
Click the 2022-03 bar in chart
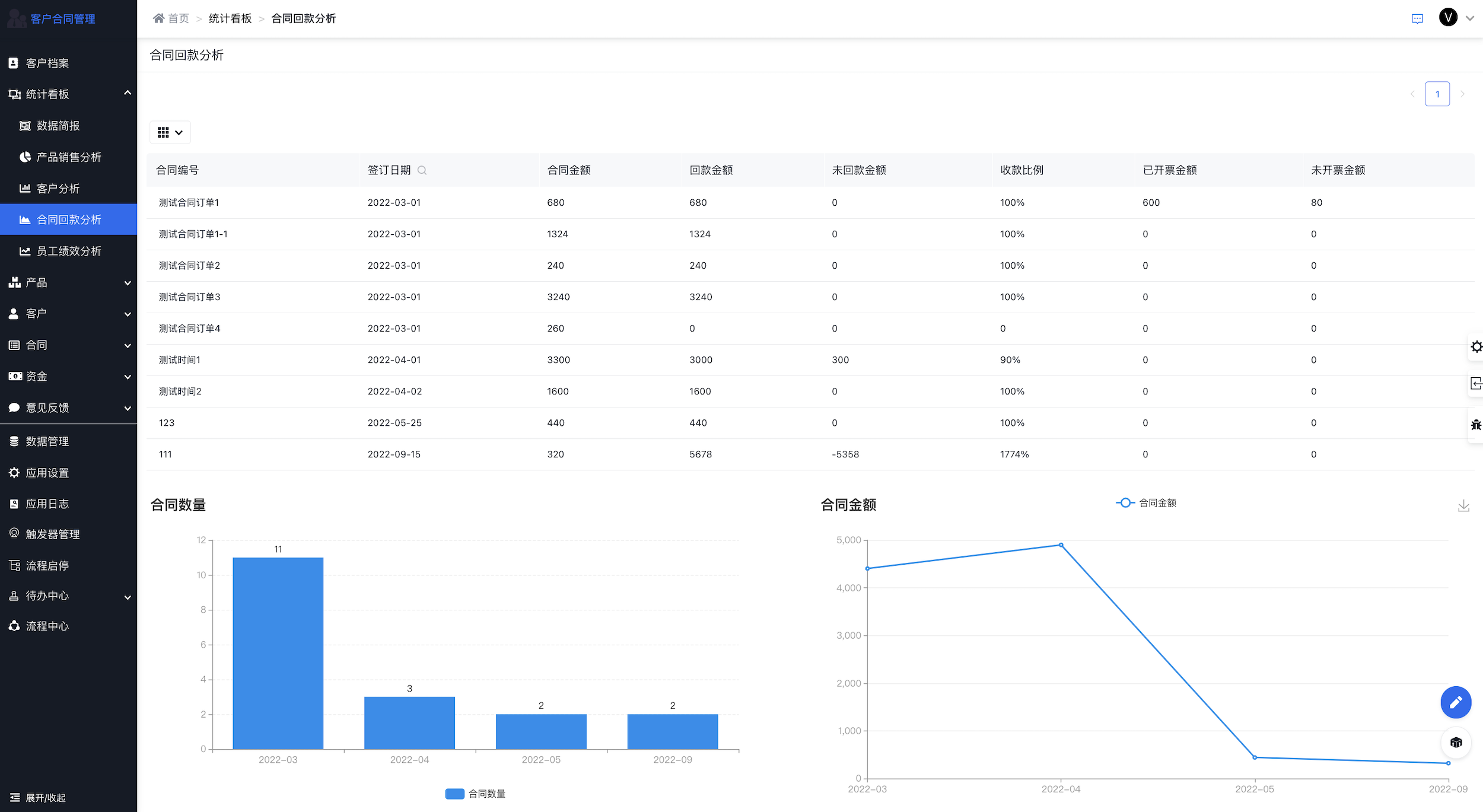(278, 653)
